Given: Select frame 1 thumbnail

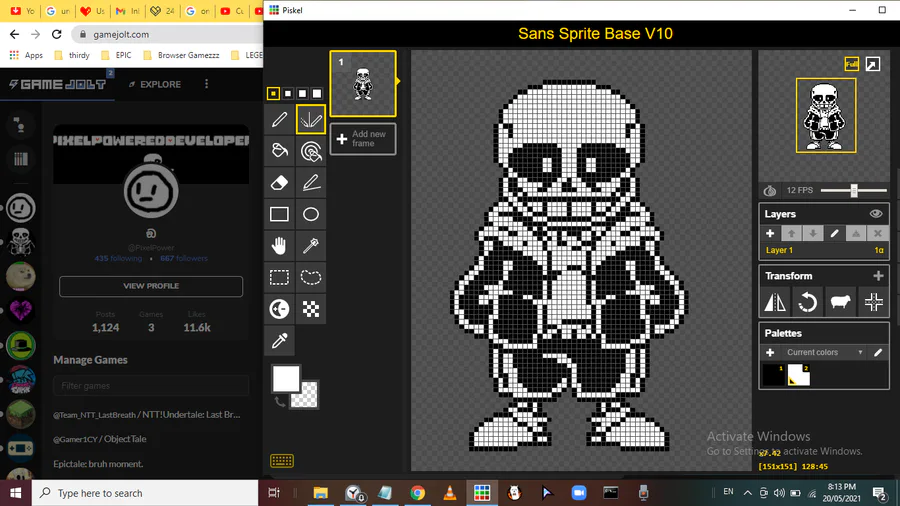Looking at the screenshot, I should [x=363, y=84].
